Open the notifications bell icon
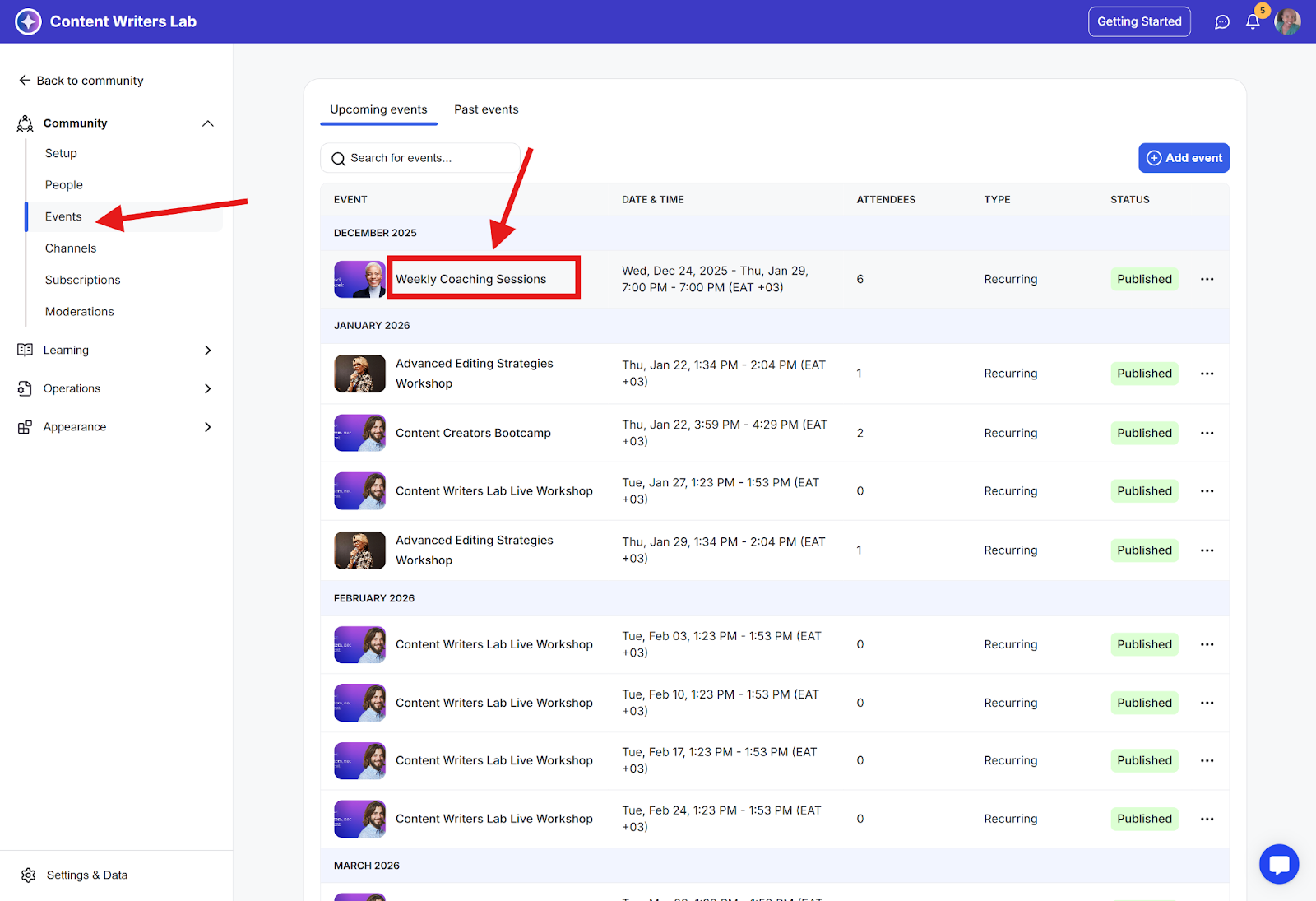The image size is (1316, 901). click(x=1252, y=22)
